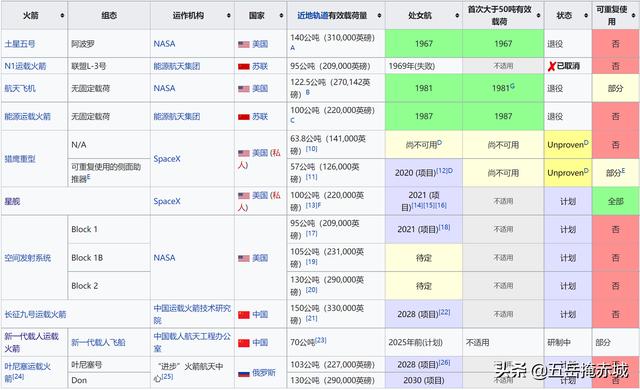640x390 pixels.
Task: Select the 2025年前(计划) cell
Action: (424, 342)
